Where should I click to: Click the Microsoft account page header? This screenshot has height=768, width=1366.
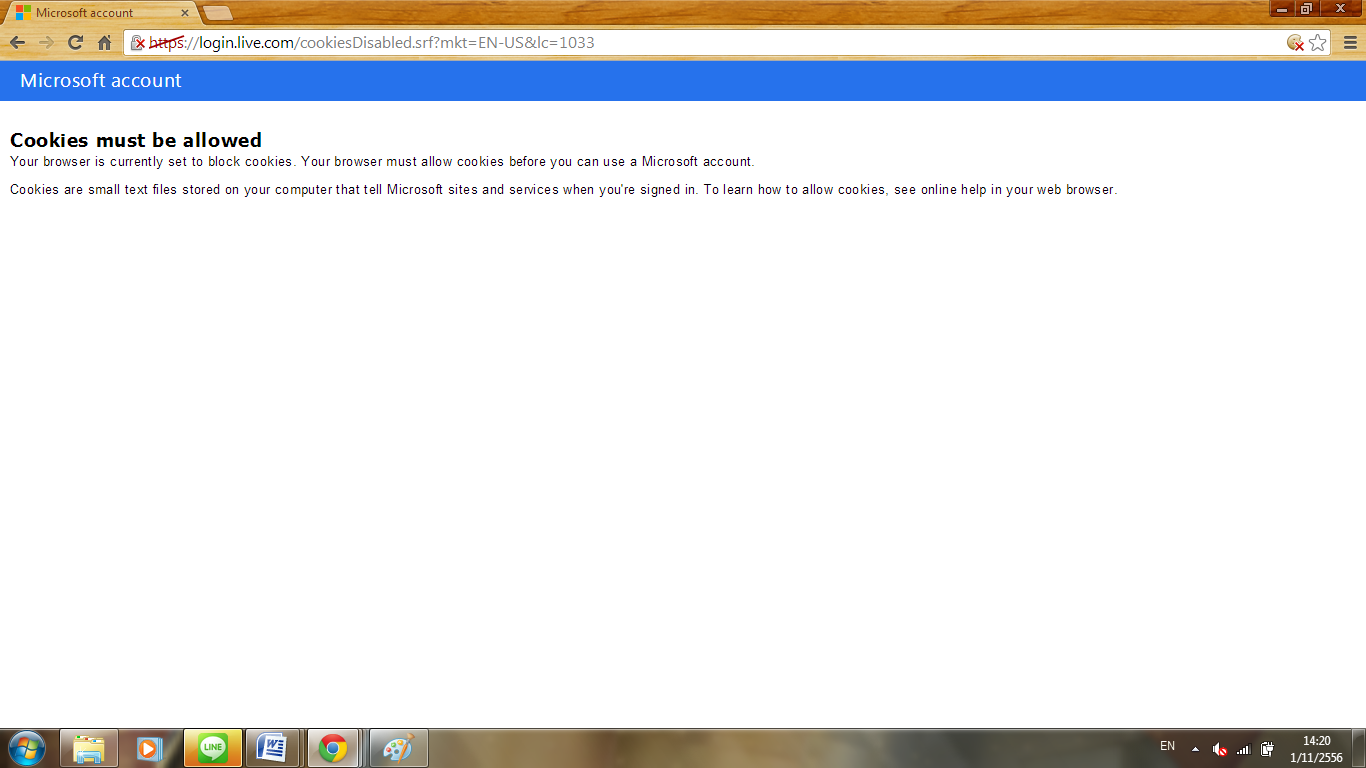coord(101,81)
